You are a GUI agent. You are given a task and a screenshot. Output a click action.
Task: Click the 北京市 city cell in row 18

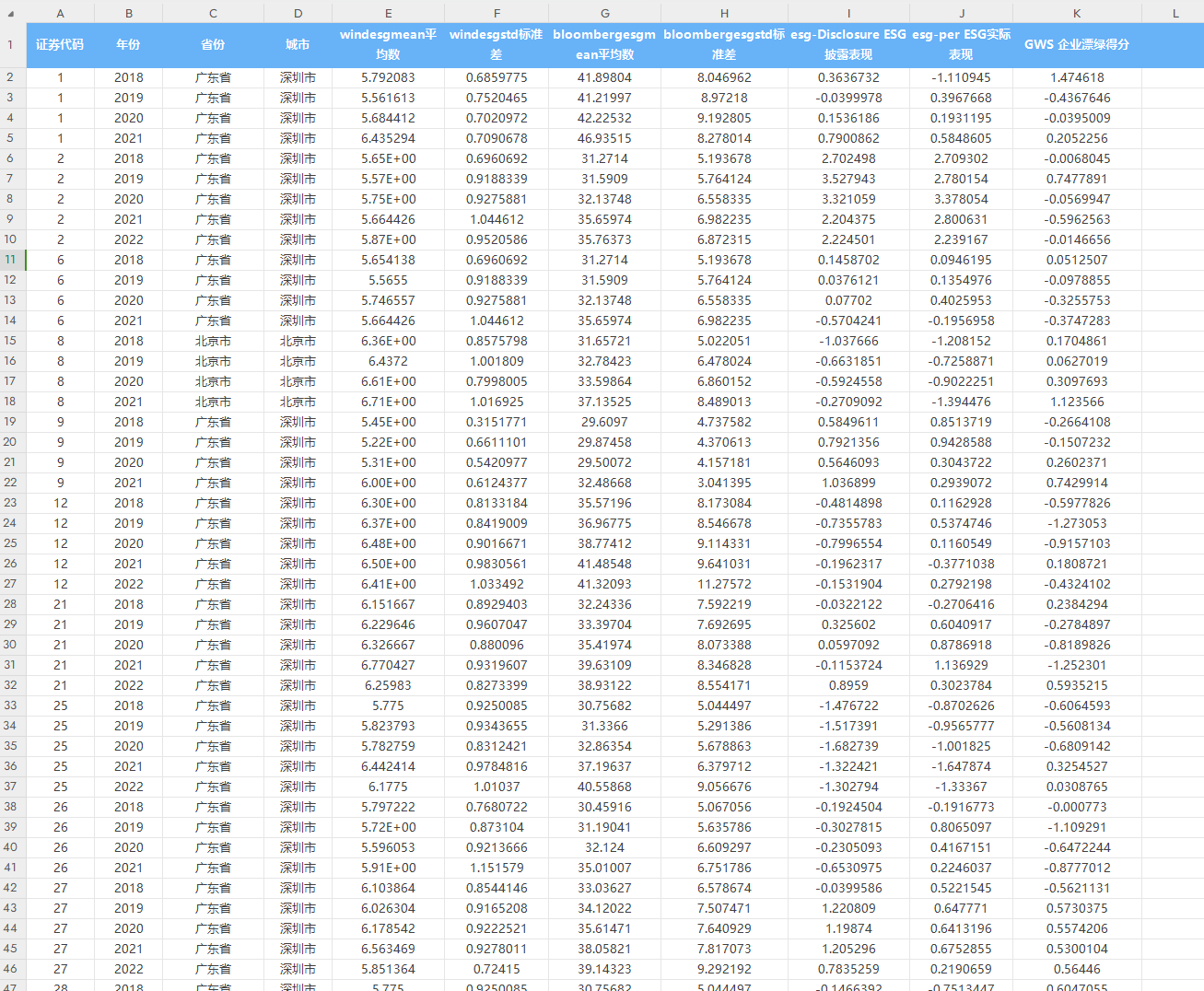(298, 402)
